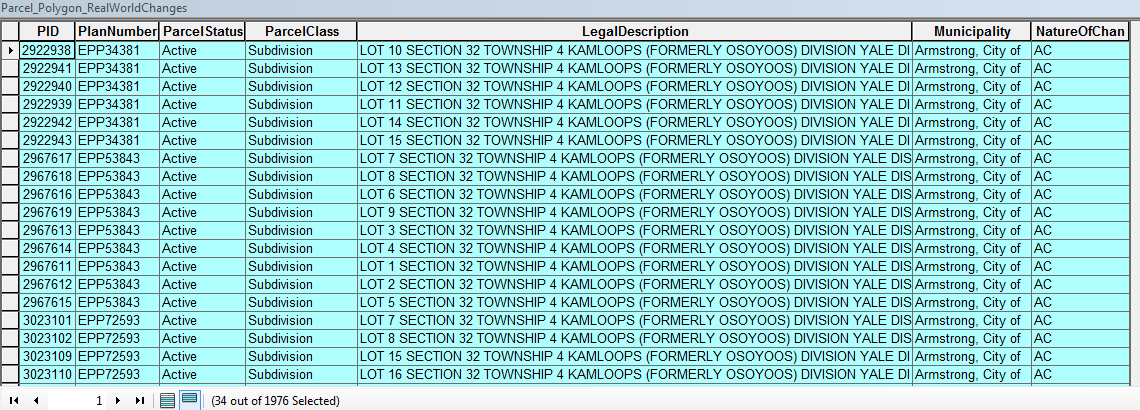The image size is (1140, 410).
Task: Click the ParcelClass column header
Action: [x=301, y=31]
